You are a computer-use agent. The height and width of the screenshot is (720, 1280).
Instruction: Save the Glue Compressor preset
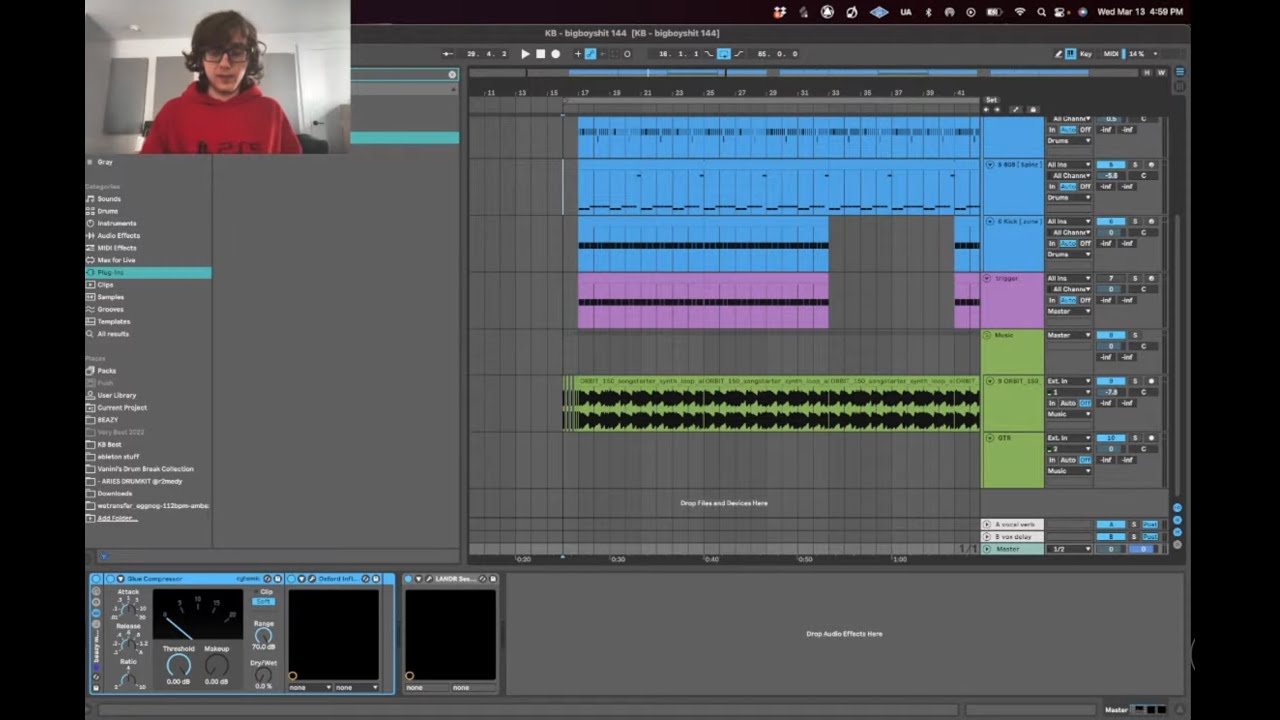tap(277, 579)
